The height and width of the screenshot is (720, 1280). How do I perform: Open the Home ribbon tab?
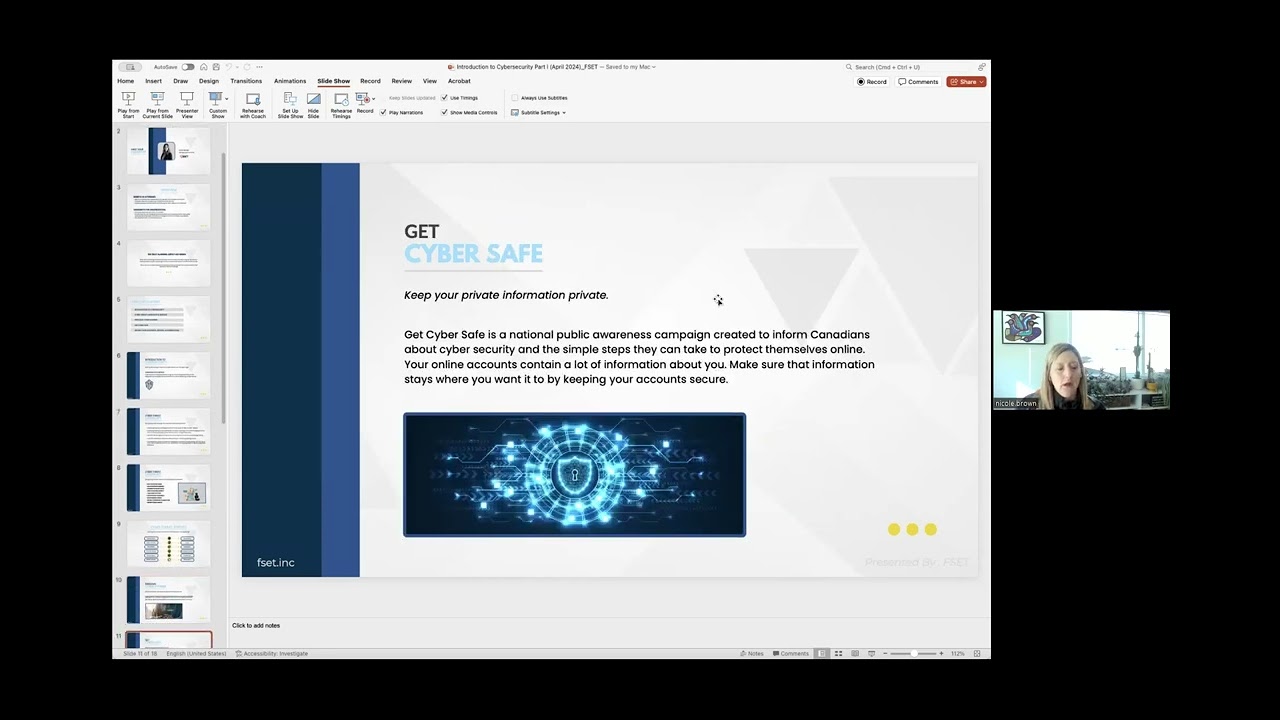[x=125, y=81]
